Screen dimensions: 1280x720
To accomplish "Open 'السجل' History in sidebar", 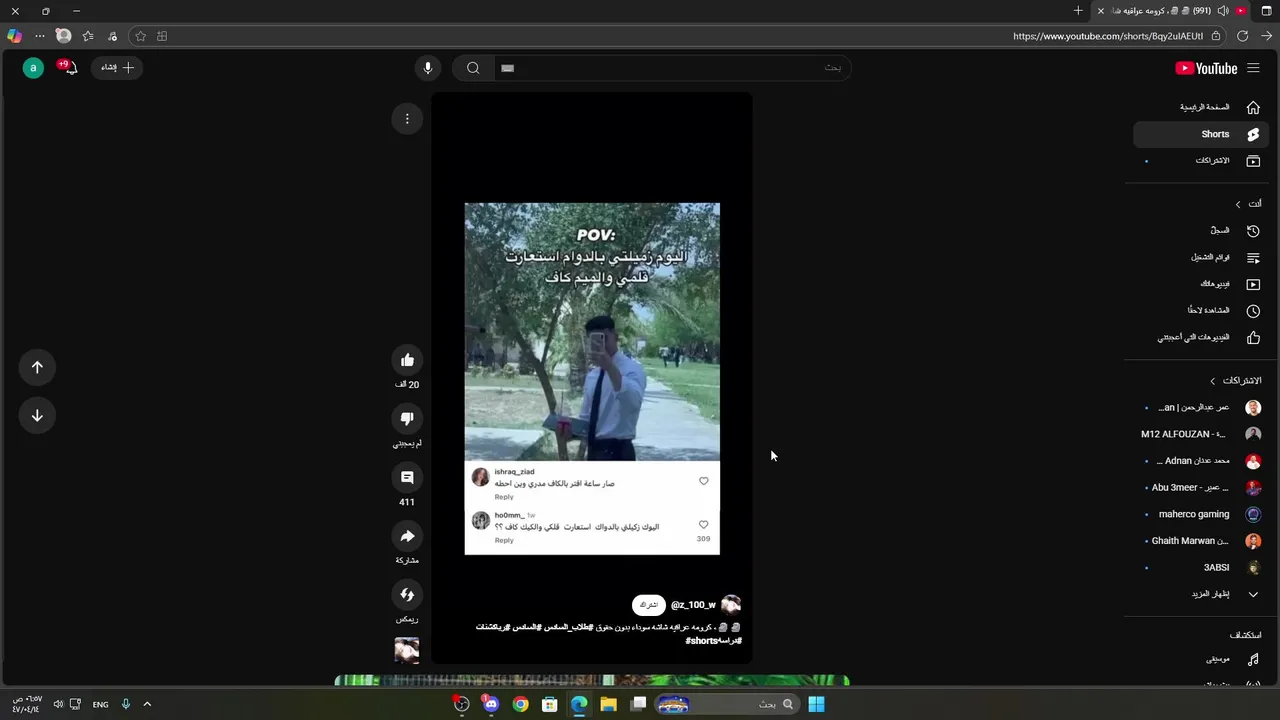I will pos(1202,231).
